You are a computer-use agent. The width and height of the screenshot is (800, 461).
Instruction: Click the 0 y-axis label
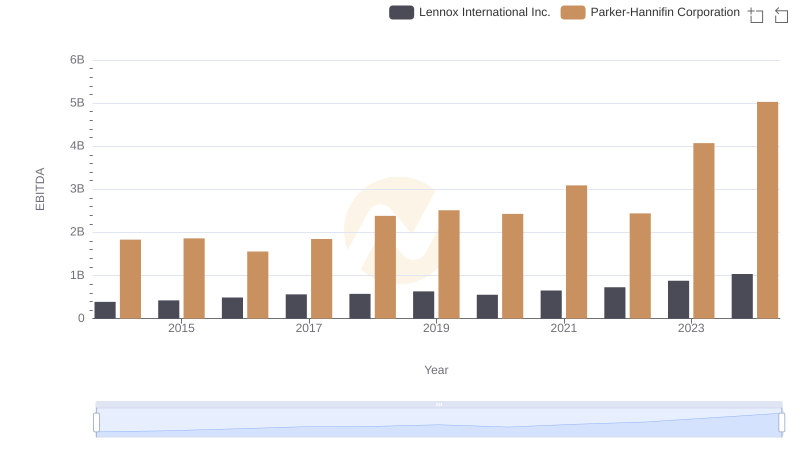[x=81, y=318]
